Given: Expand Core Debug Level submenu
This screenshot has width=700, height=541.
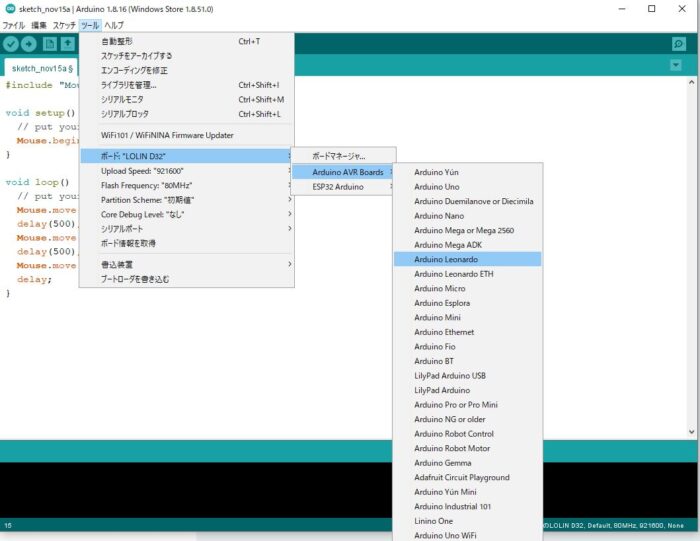Looking at the screenshot, I should 187,214.
